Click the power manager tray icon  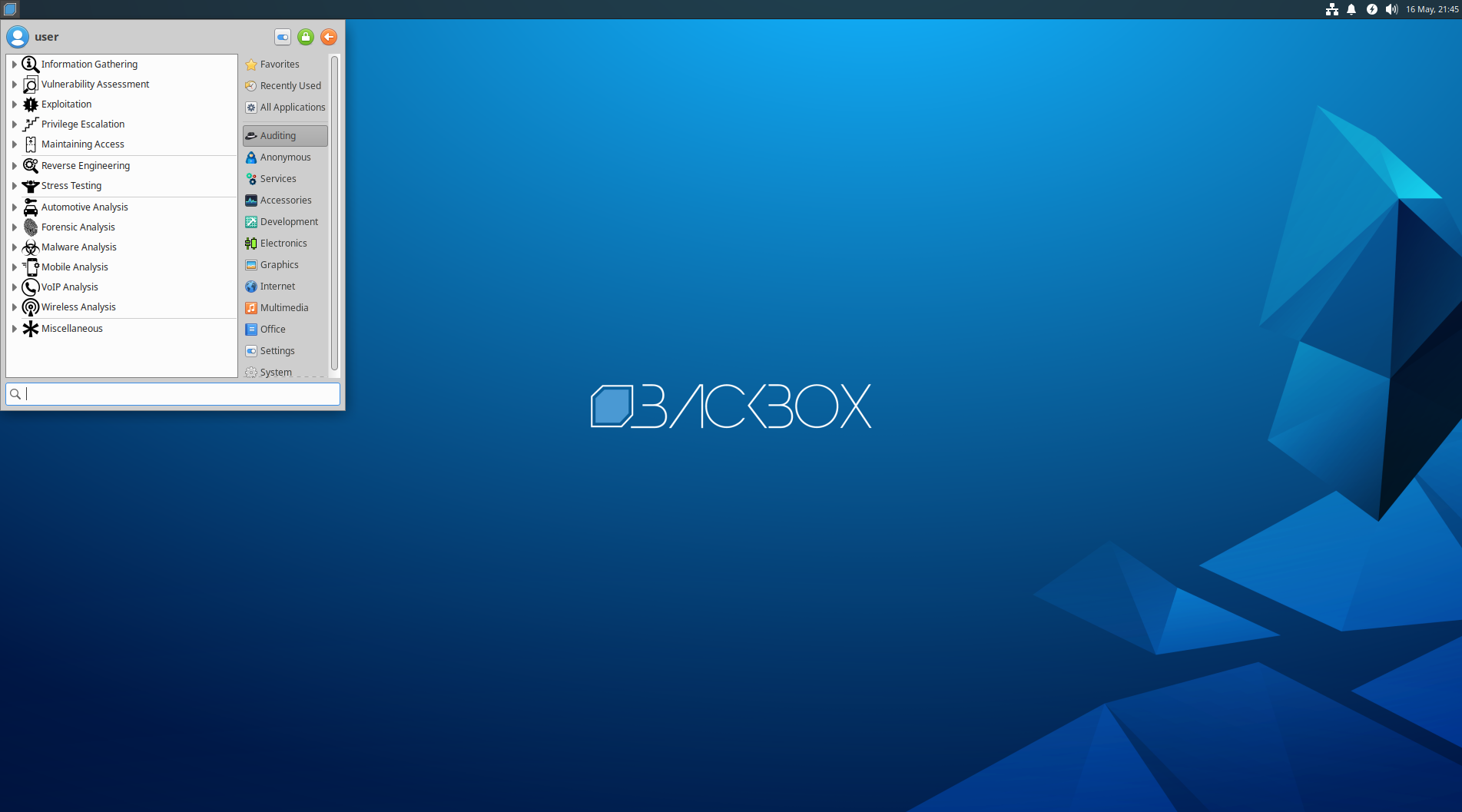click(1372, 9)
